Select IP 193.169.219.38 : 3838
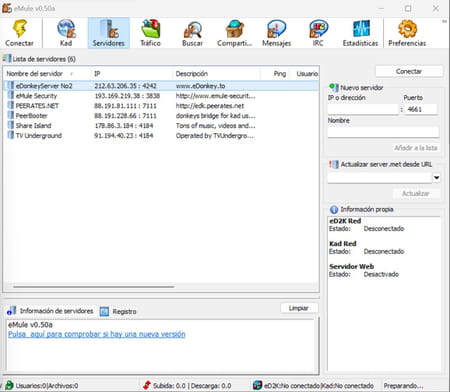 point(127,96)
